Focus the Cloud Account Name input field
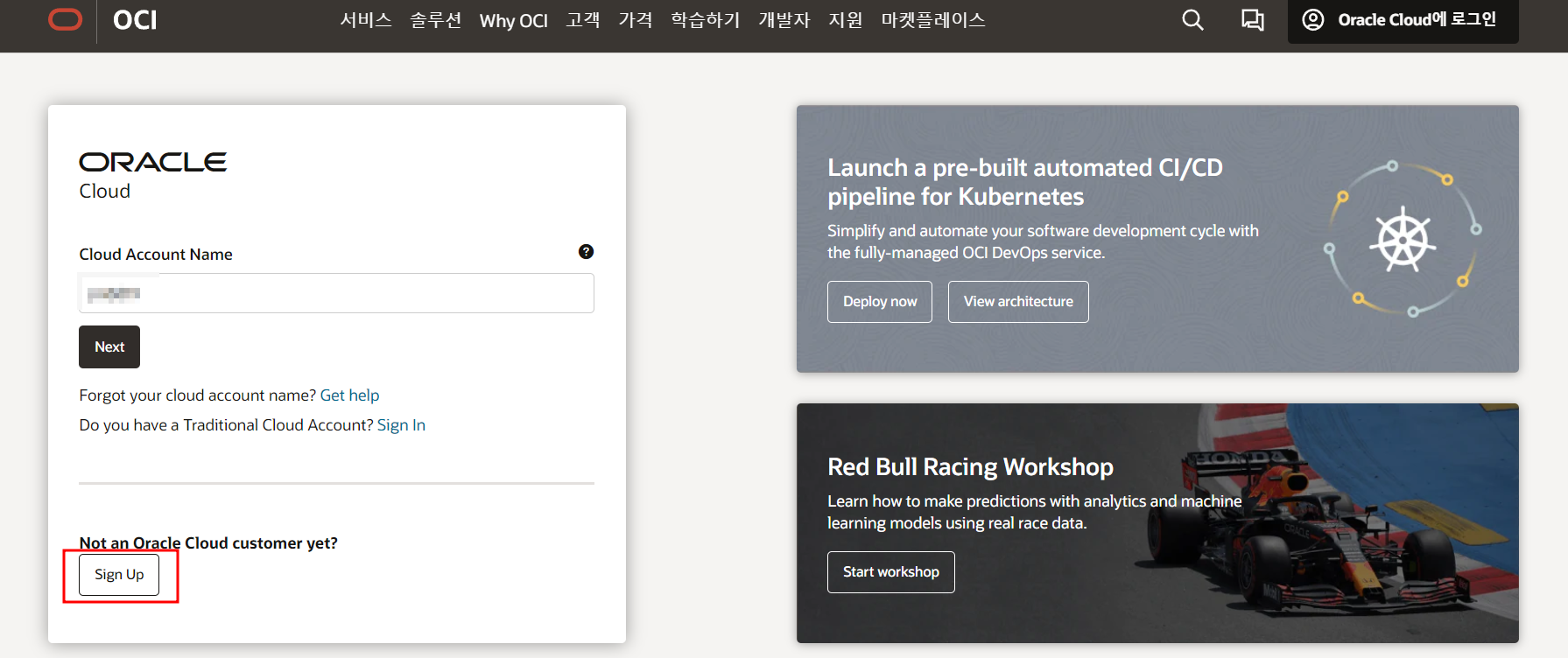The width and height of the screenshot is (1568, 658). 336,293
